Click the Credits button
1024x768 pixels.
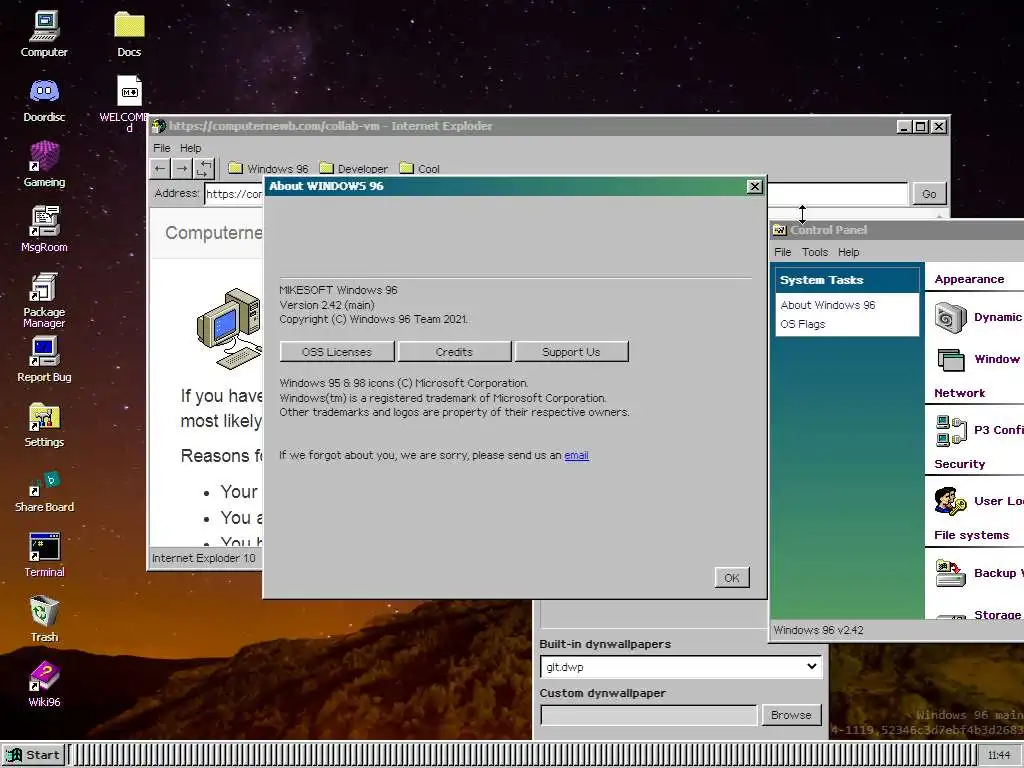tap(454, 351)
